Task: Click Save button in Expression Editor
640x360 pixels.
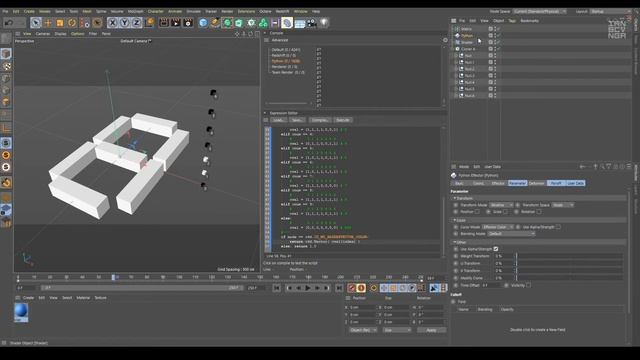Action: pos(297,120)
